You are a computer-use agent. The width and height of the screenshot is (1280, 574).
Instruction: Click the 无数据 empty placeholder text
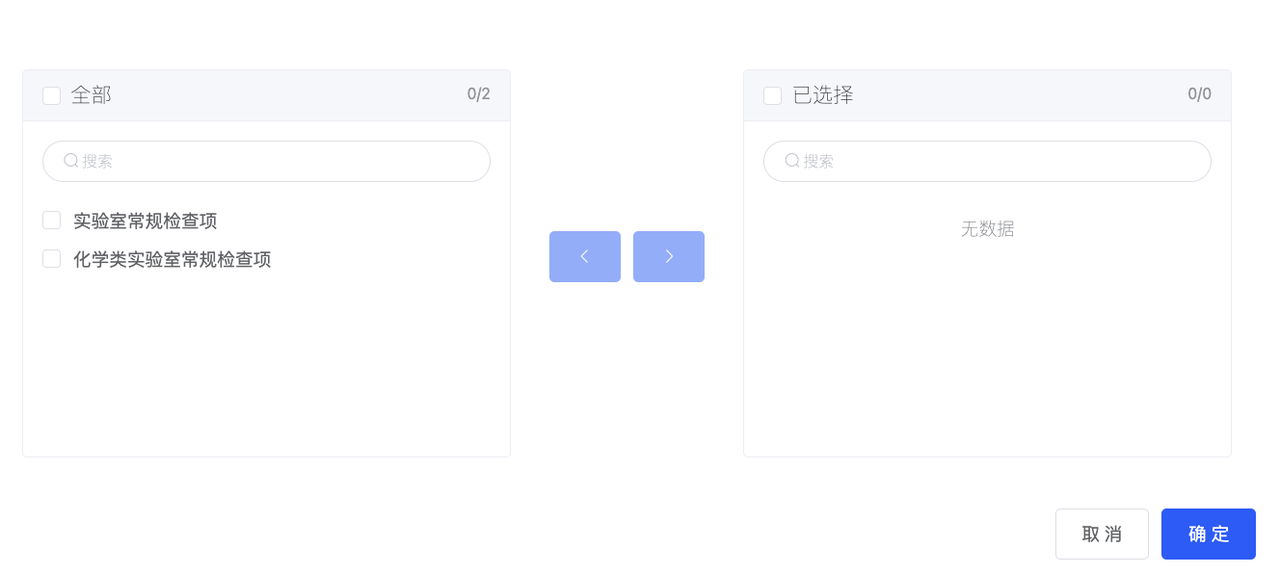pos(987,229)
